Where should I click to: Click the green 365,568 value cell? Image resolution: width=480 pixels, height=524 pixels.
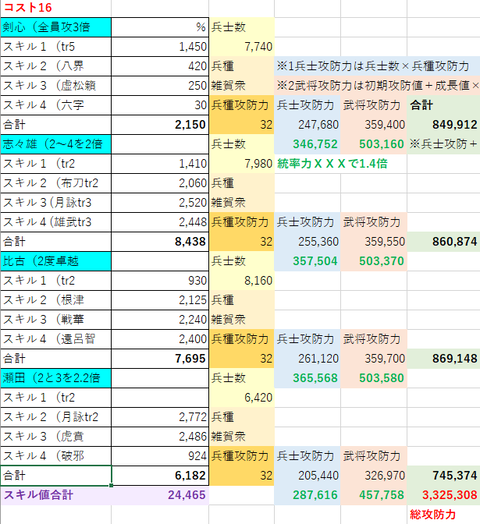click(x=307, y=378)
